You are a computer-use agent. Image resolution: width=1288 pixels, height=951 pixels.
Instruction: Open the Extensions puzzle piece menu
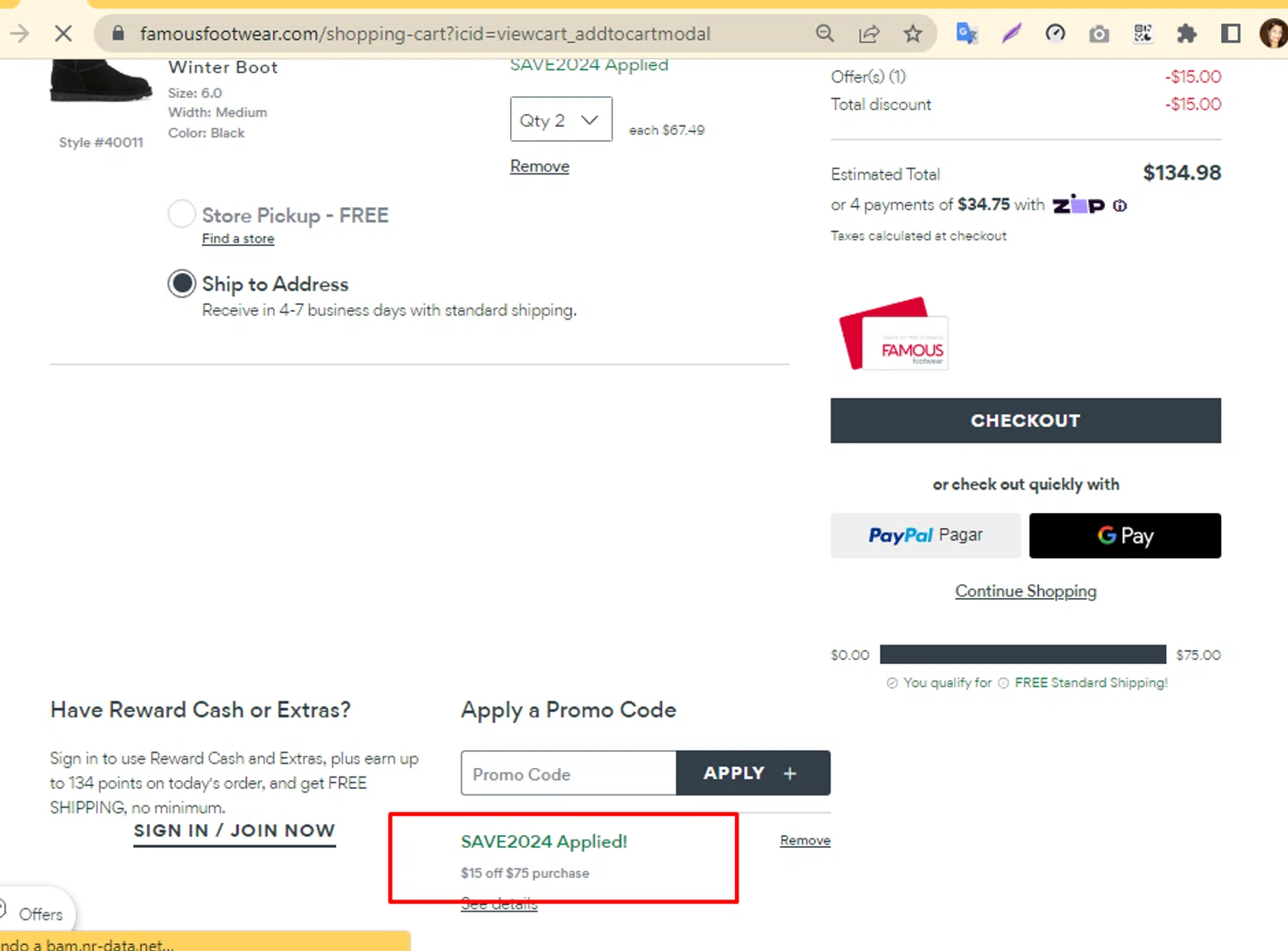[x=1187, y=34]
